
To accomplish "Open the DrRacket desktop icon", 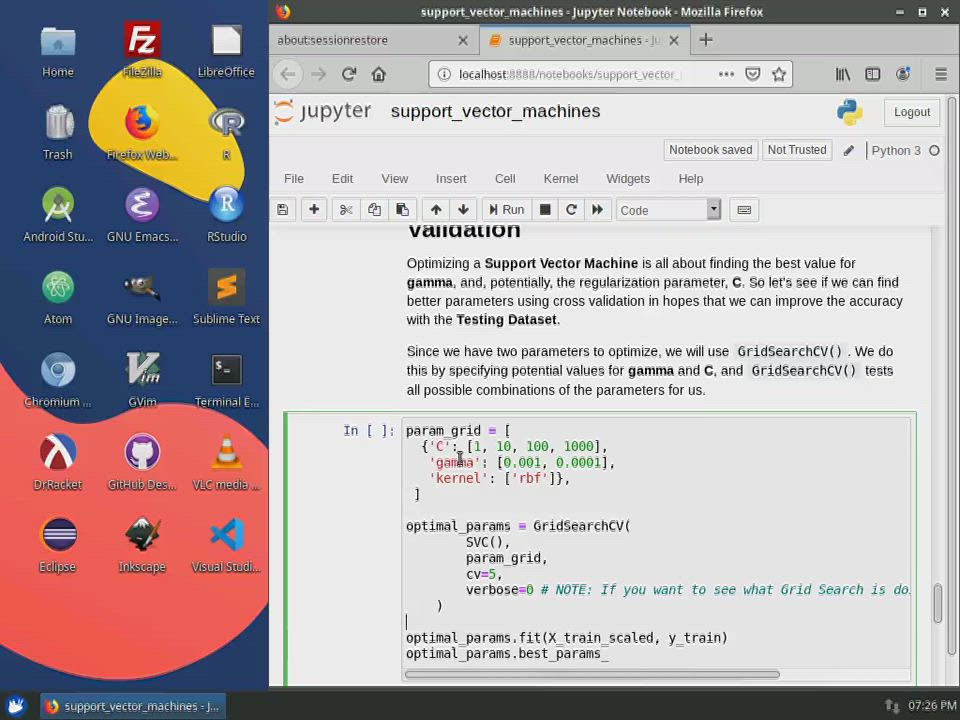I will click(x=58, y=462).
